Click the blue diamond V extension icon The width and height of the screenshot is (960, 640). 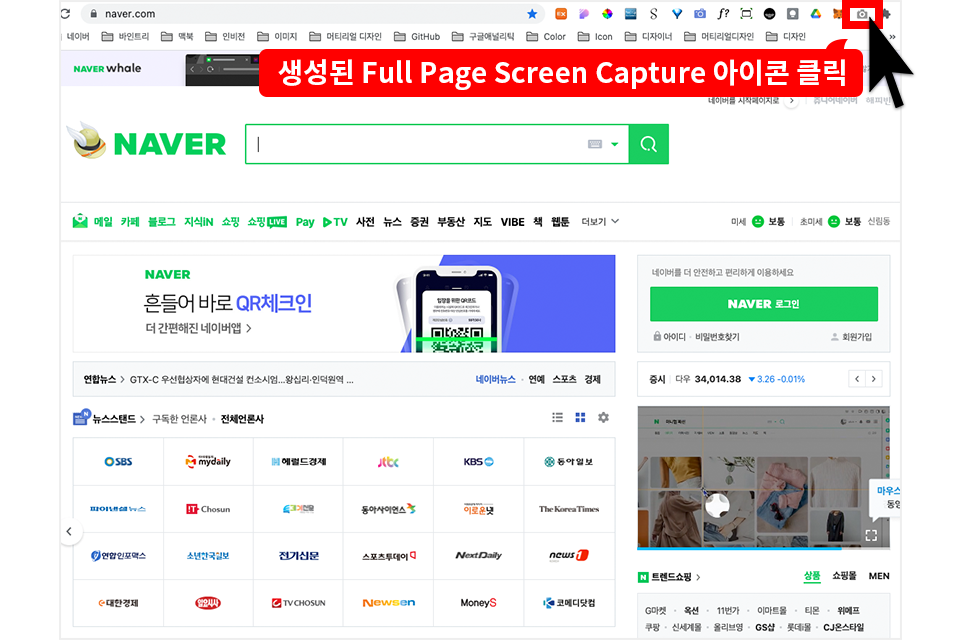677,13
